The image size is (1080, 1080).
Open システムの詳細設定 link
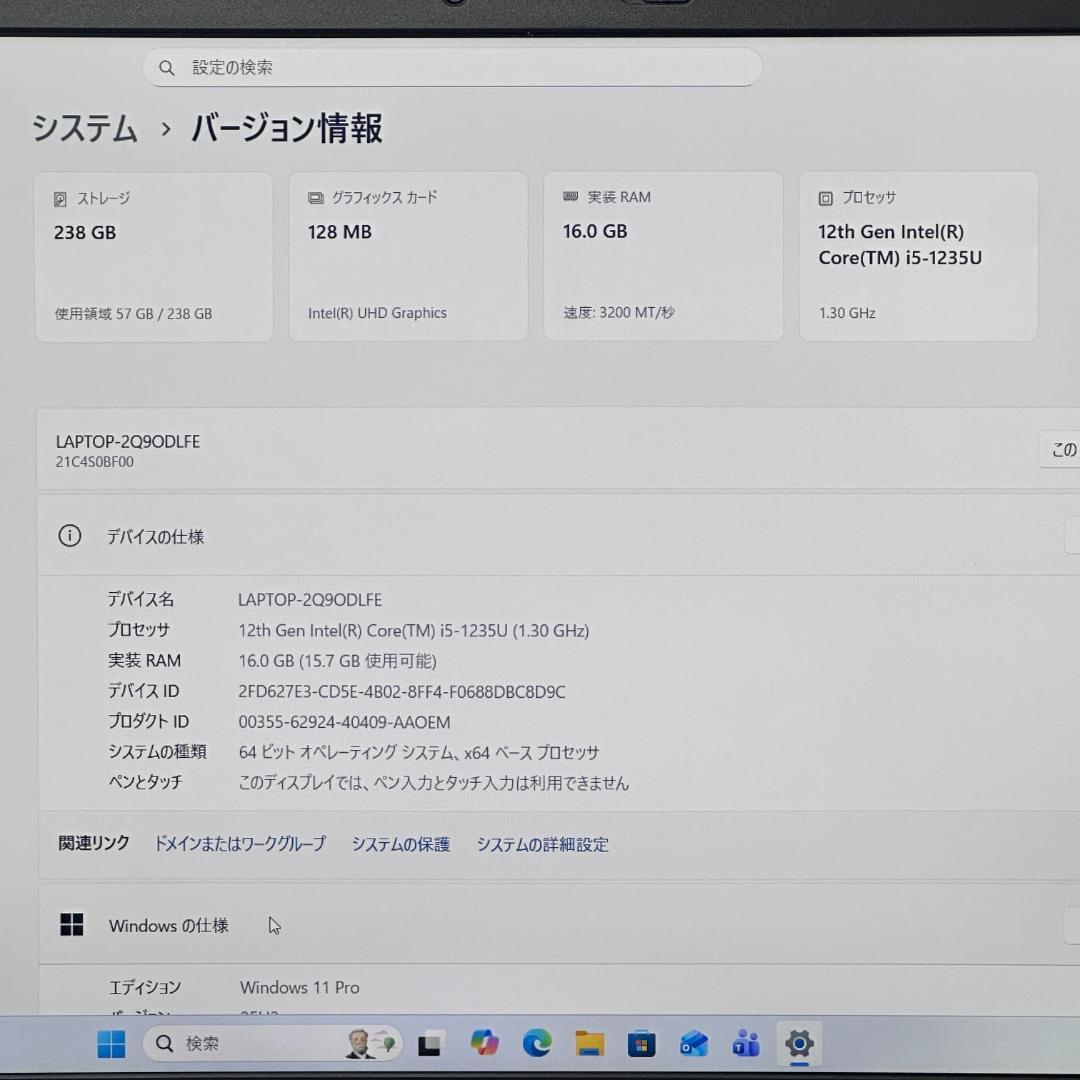(x=543, y=844)
